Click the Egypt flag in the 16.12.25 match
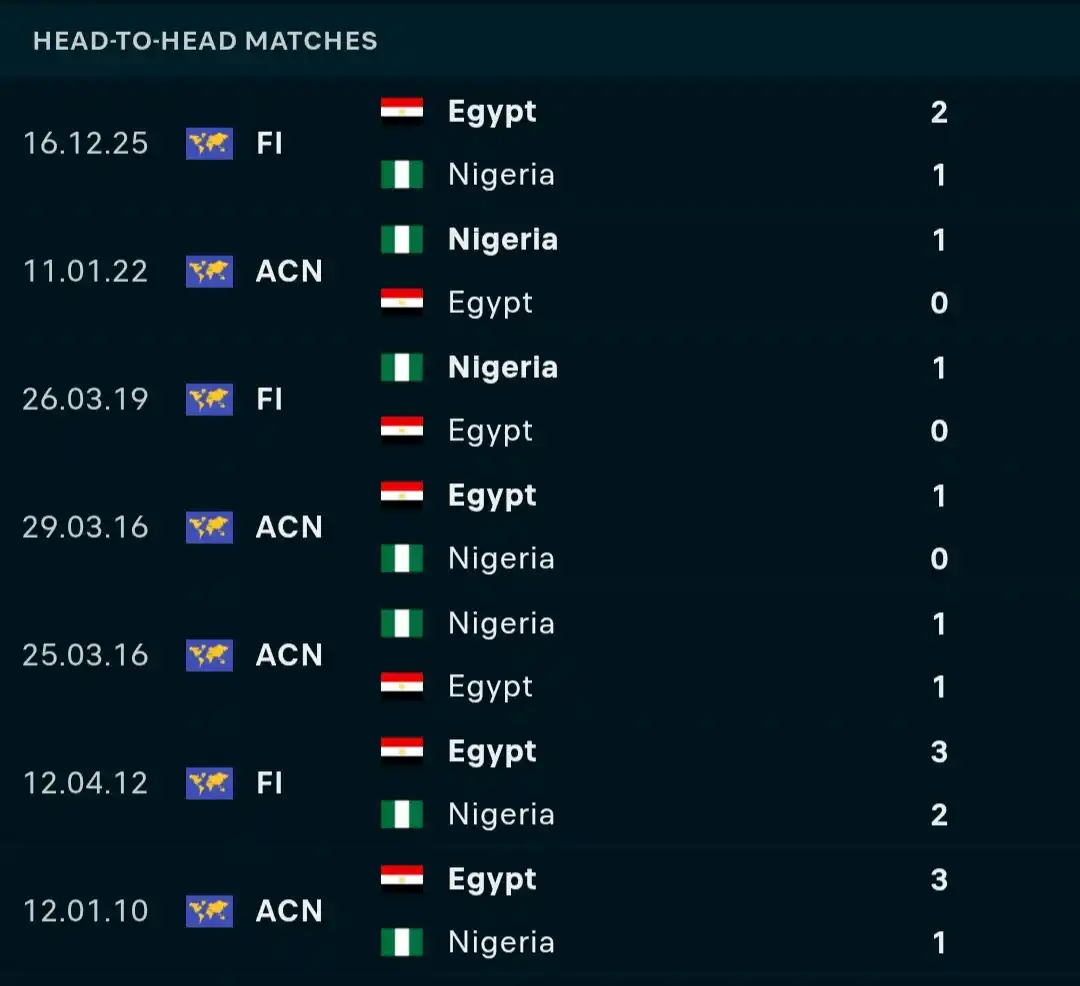1080x986 pixels. (x=402, y=111)
